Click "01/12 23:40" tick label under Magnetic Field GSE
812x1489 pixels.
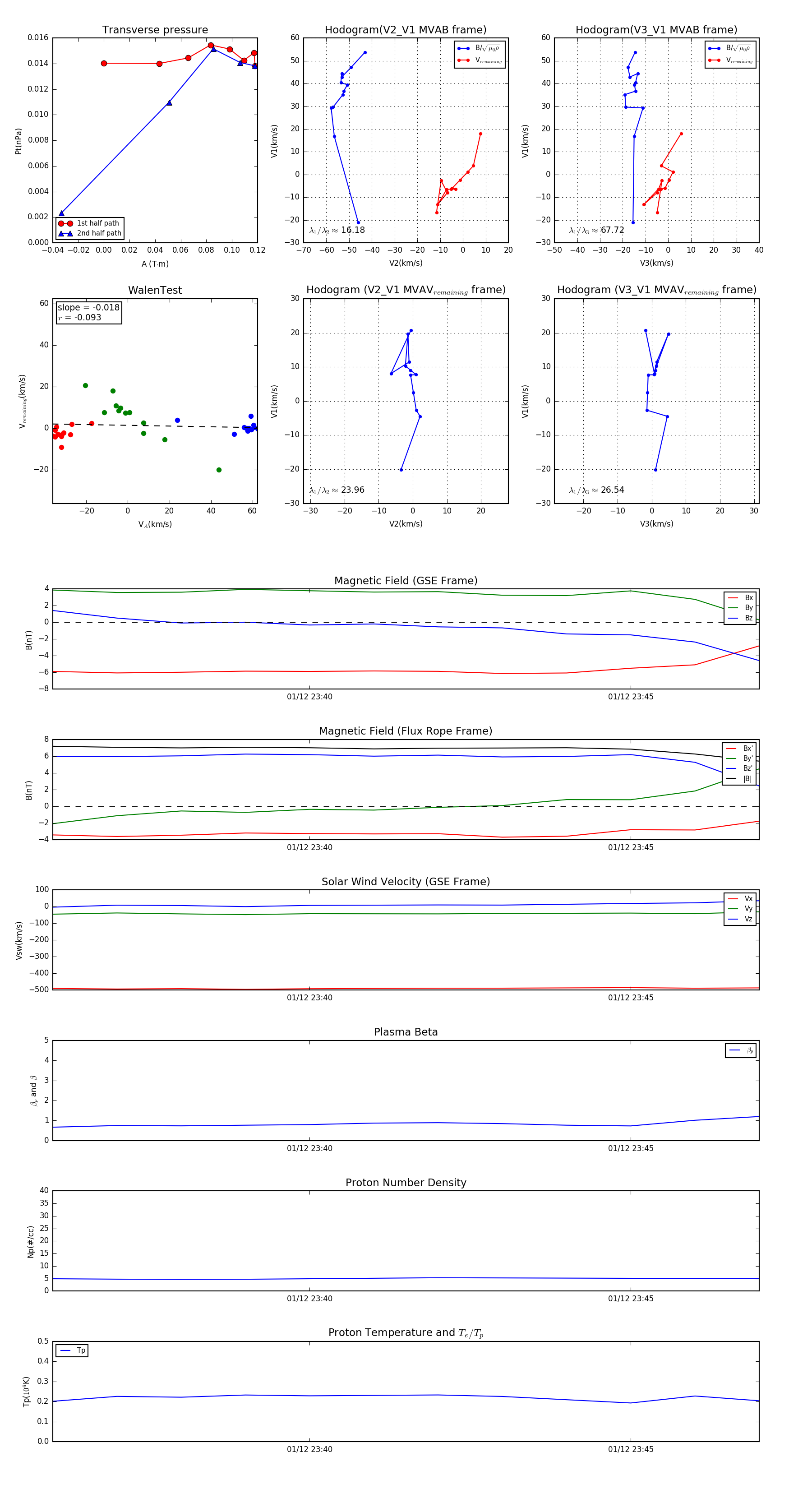coord(309,697)
